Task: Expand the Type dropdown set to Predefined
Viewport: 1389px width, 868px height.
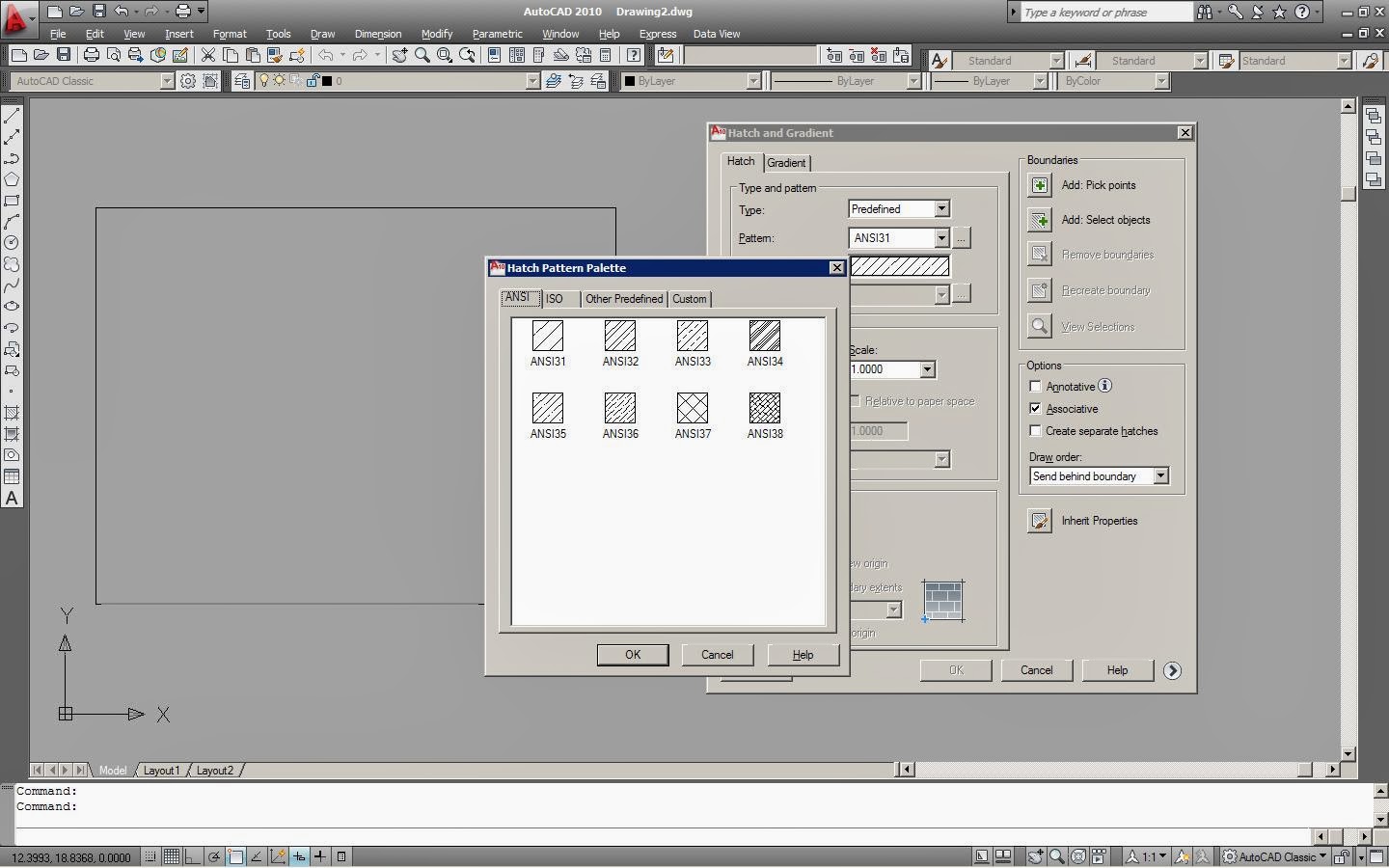Action: tap(940, 208)
